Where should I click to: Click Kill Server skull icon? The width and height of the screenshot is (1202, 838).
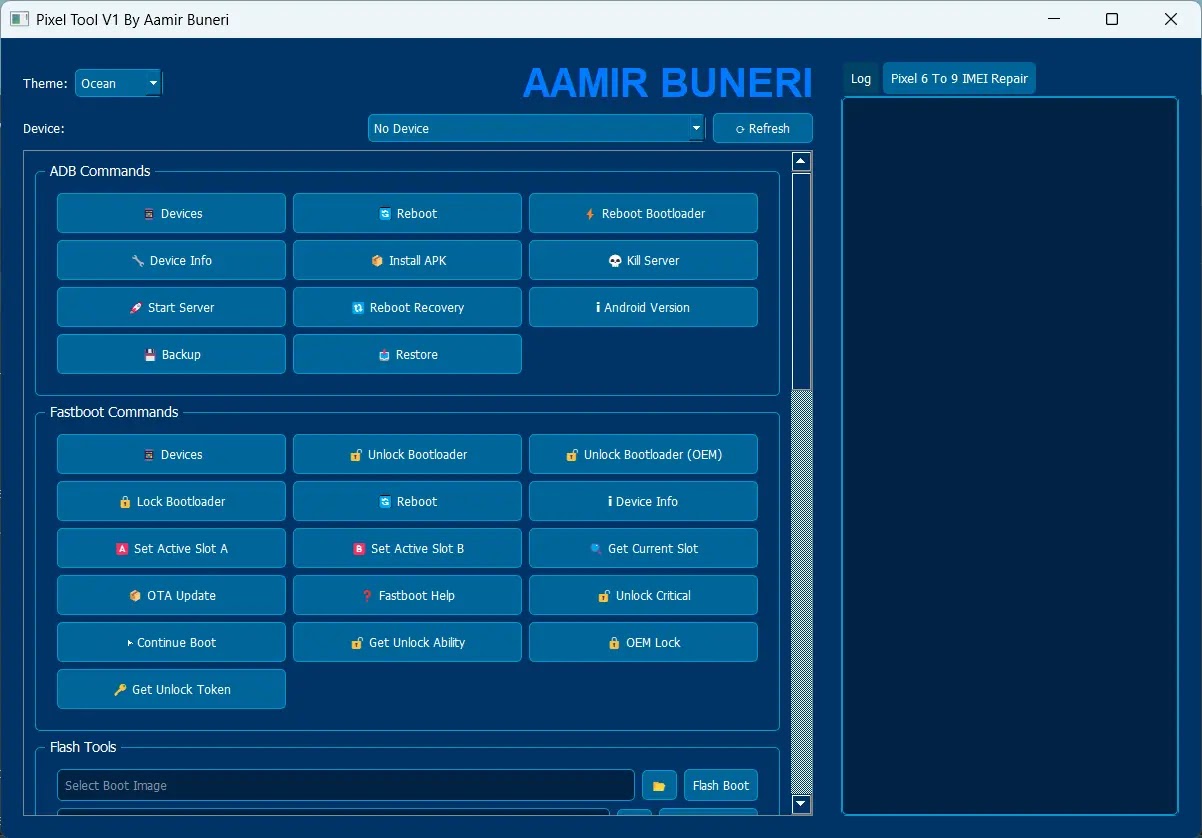tap(615, 261)
